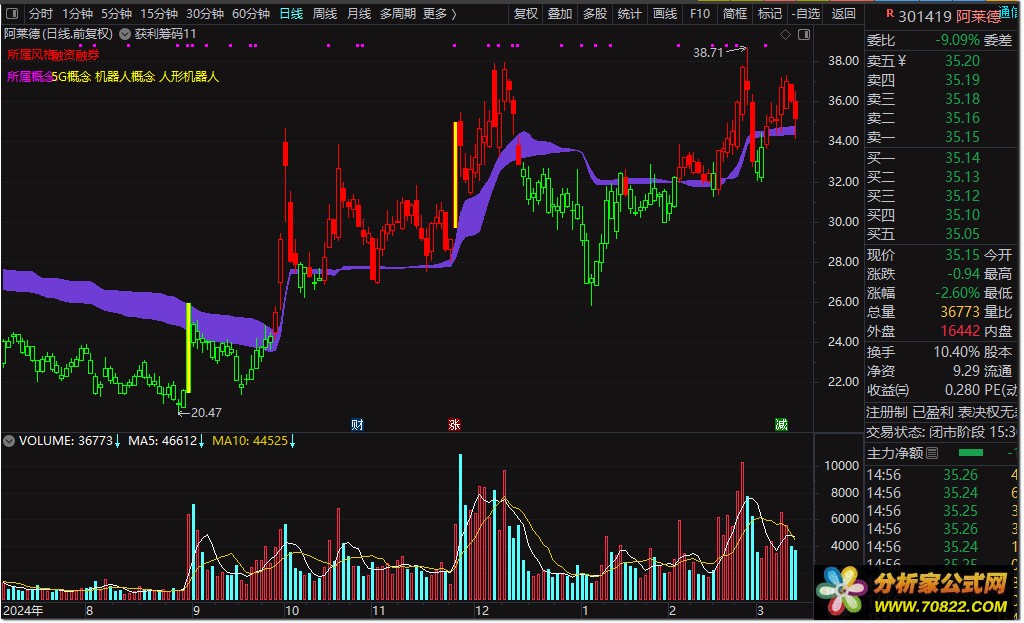
Task: Click the 20.47 low price label
Action: coord(206,413)
